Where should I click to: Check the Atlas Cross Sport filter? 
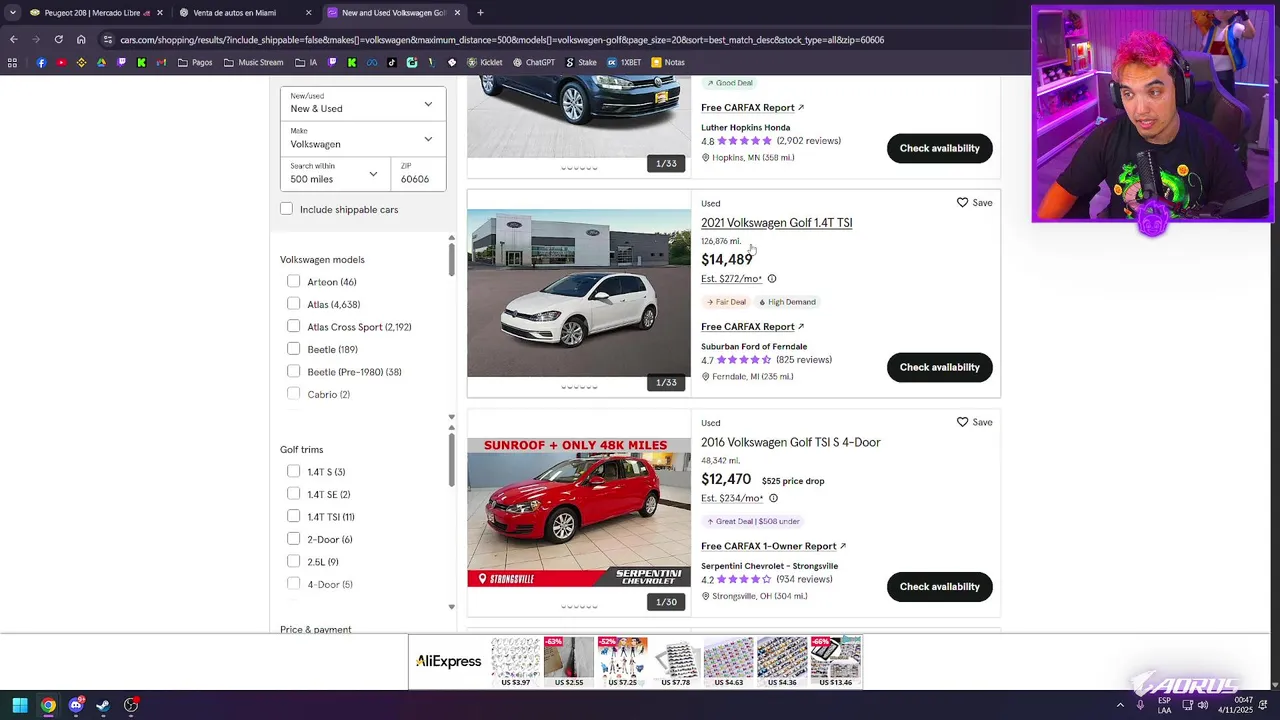[x=293, y=327]
